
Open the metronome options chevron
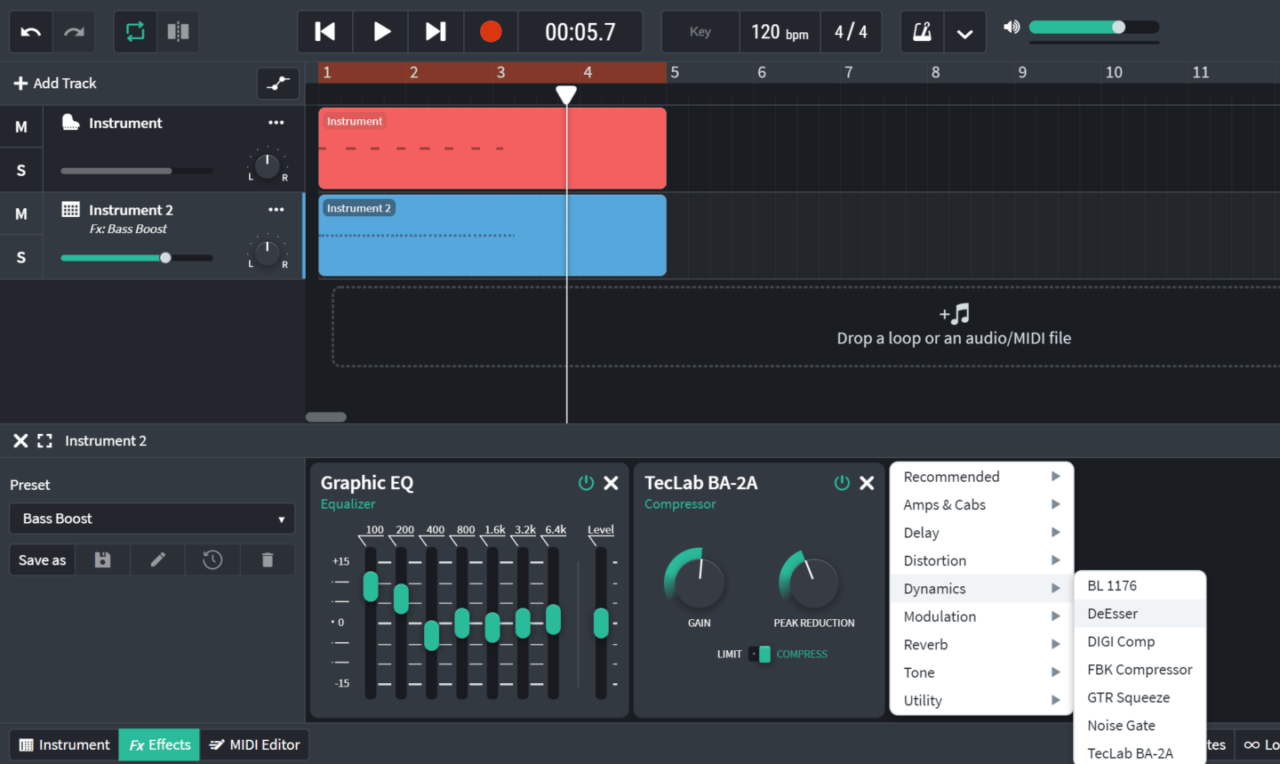coord(964,31)
